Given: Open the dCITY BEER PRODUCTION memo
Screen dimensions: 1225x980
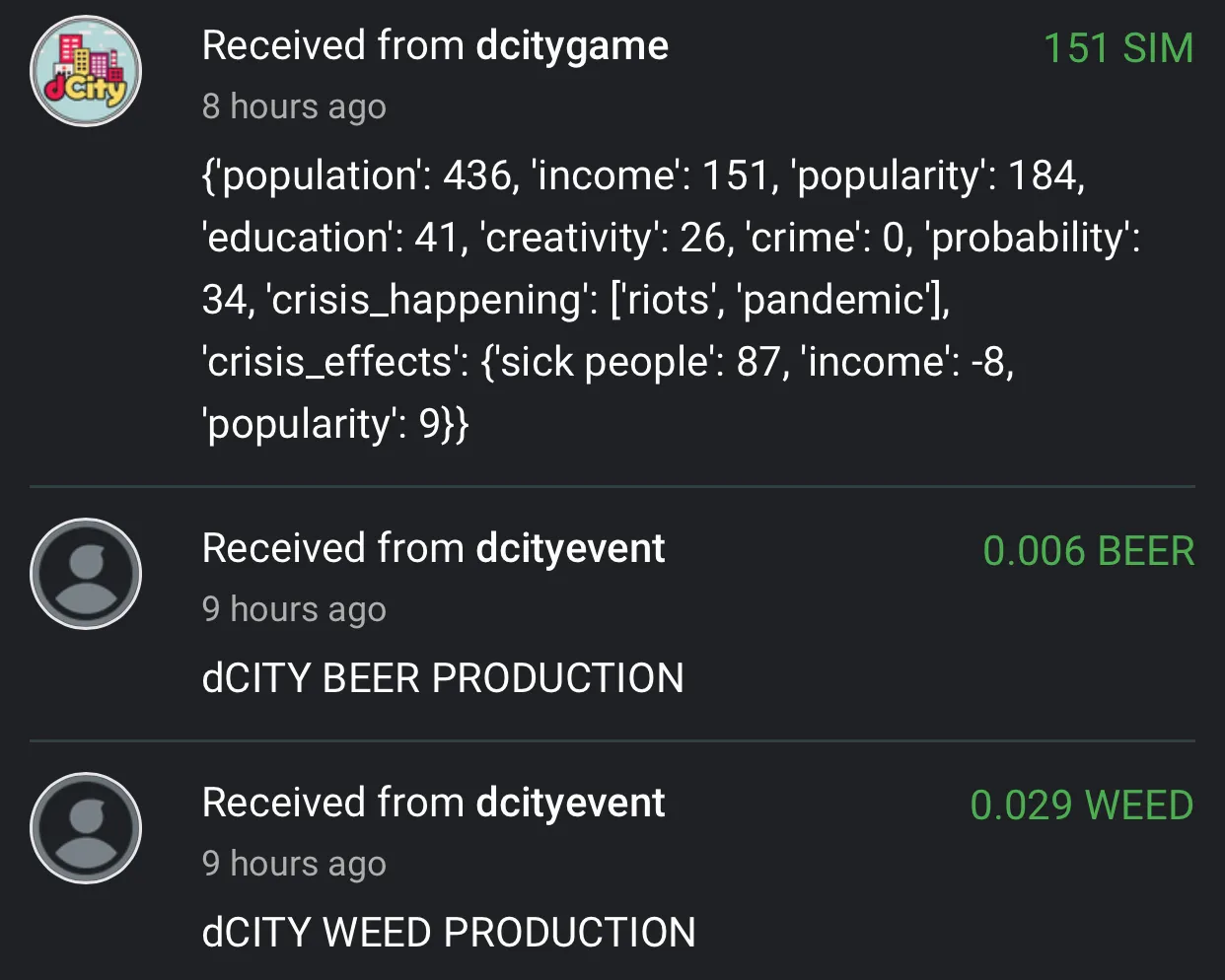Looking at the screenshot, I should tap(443, 678).
